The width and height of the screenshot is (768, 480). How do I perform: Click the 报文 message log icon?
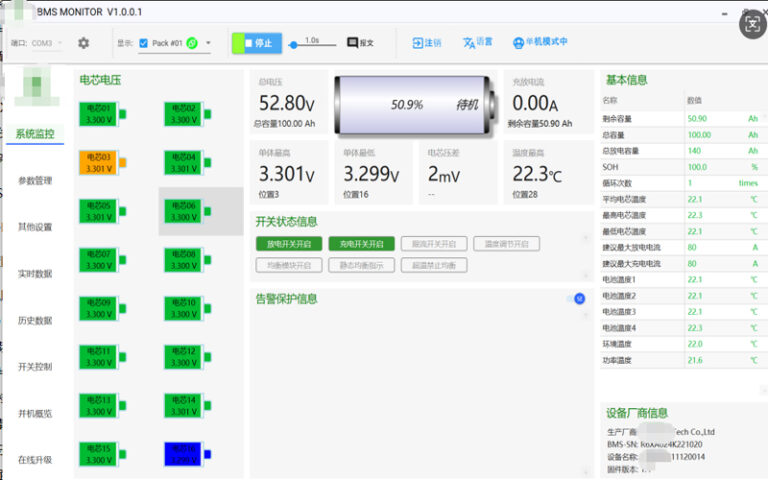click(x=353, y=43)
